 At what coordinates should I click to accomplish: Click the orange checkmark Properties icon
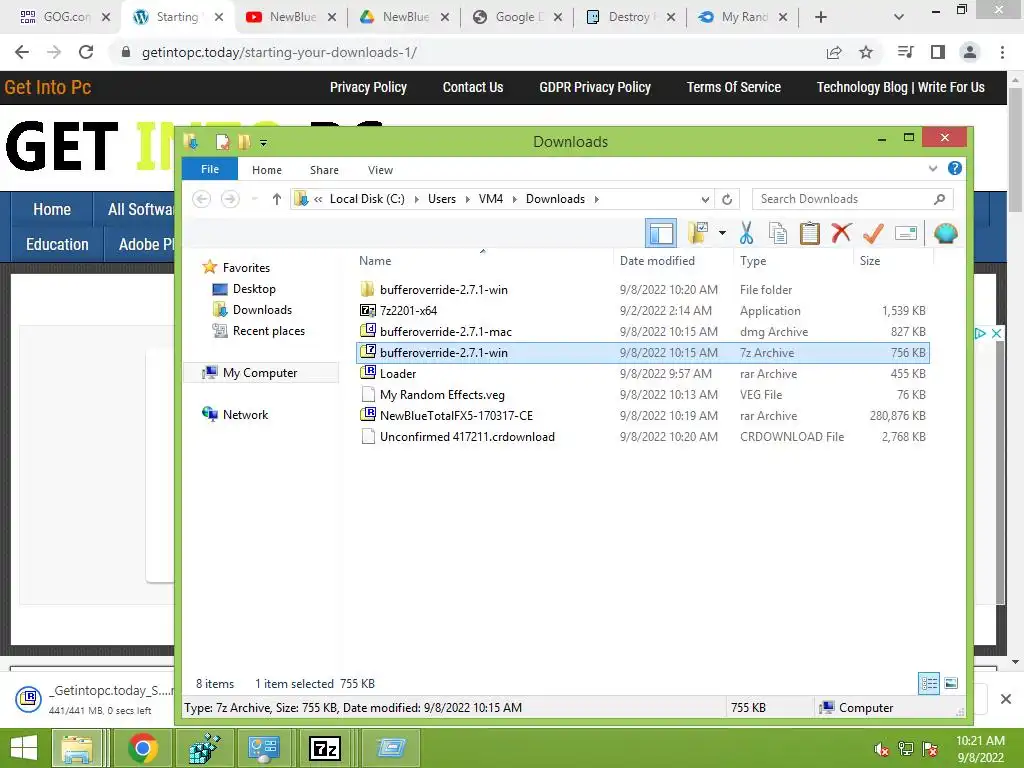point(873,233)
